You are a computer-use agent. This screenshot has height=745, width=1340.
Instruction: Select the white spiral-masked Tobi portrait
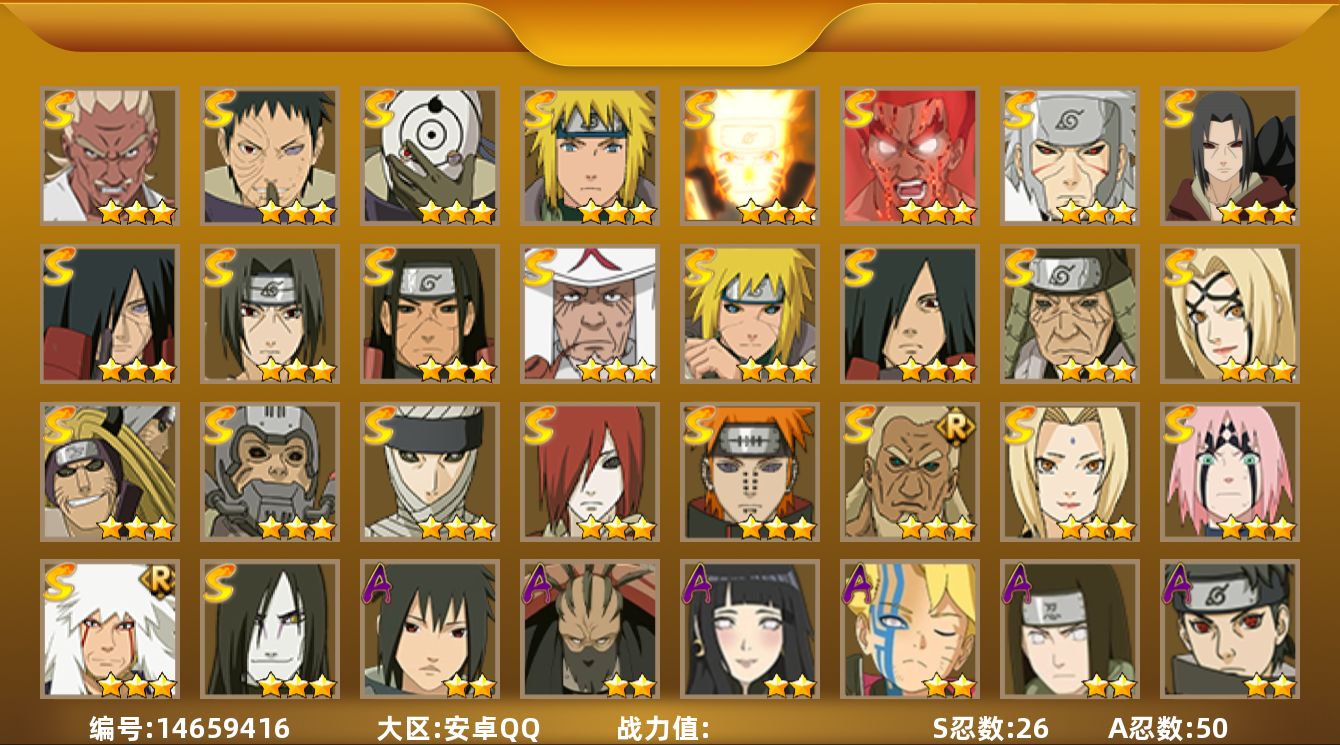[430, 156]
